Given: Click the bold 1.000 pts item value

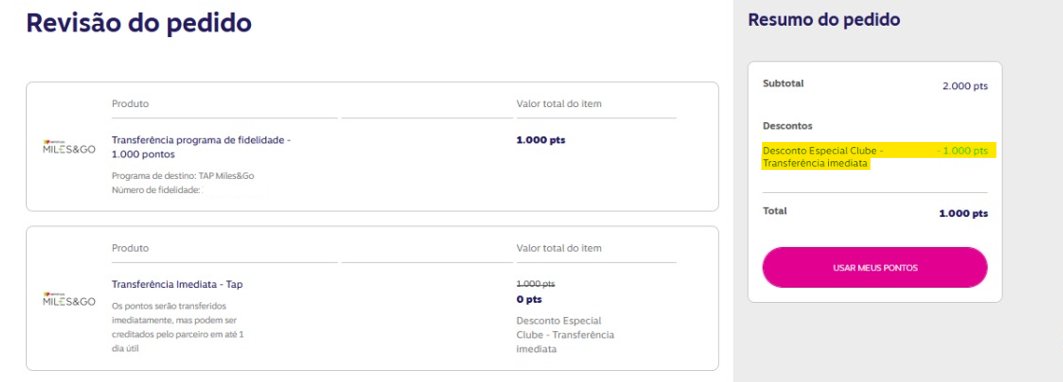Looking at the screenshot, I should [x=540, y=140].
